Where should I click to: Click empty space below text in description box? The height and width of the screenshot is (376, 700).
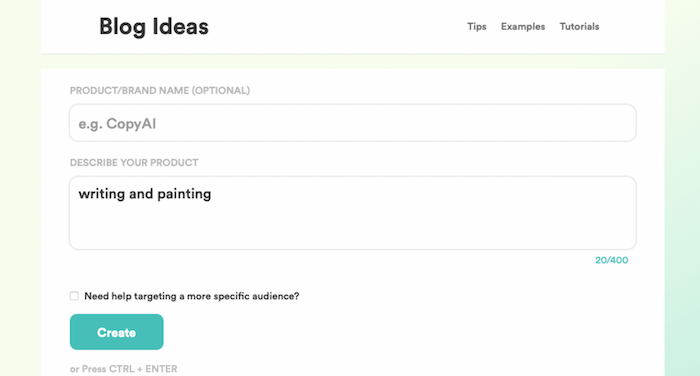pyautogui.click(x=353, y=228)
